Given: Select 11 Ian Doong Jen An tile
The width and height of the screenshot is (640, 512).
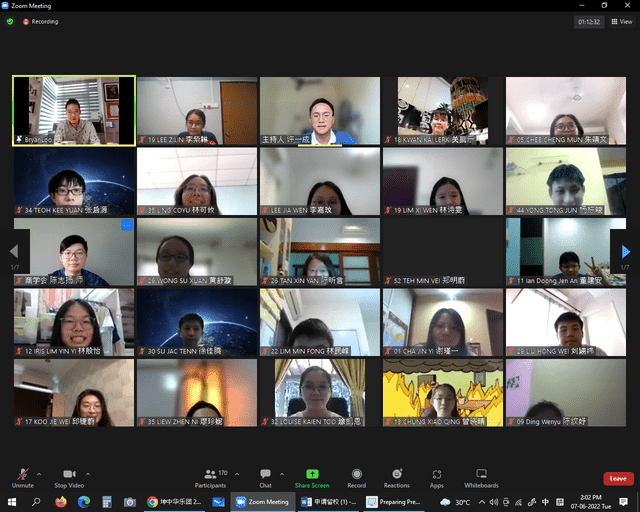Looking at the screenshot, I should coord(566,252).
